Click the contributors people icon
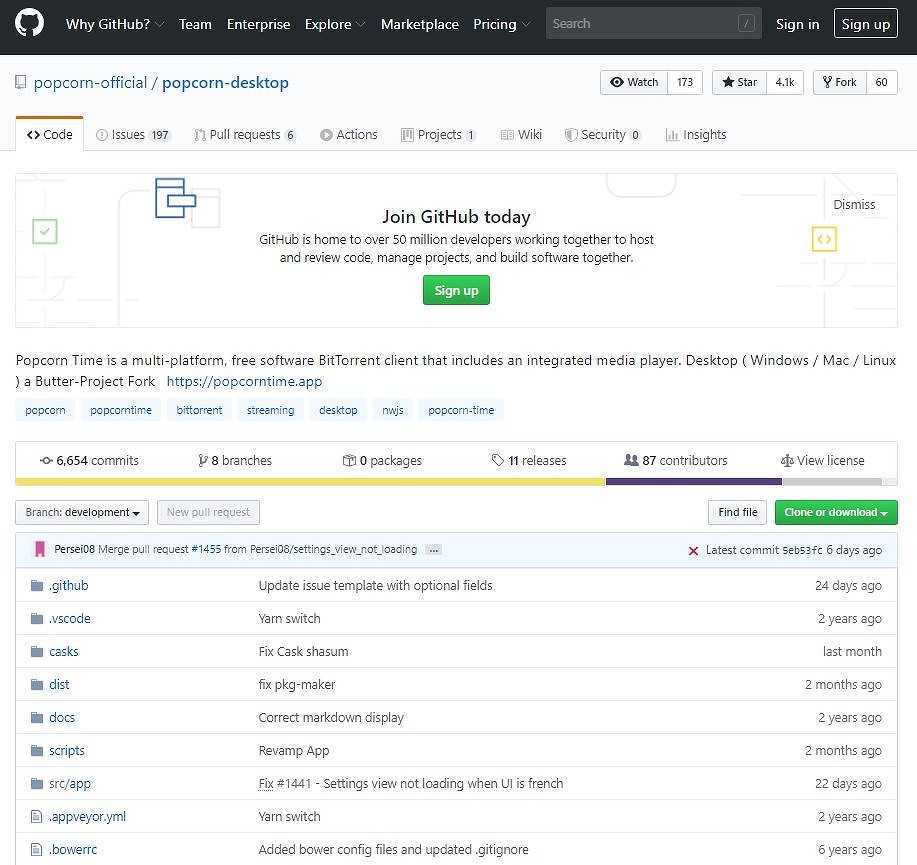Screen dimensions: 917x865 click(x=631, y=460)
